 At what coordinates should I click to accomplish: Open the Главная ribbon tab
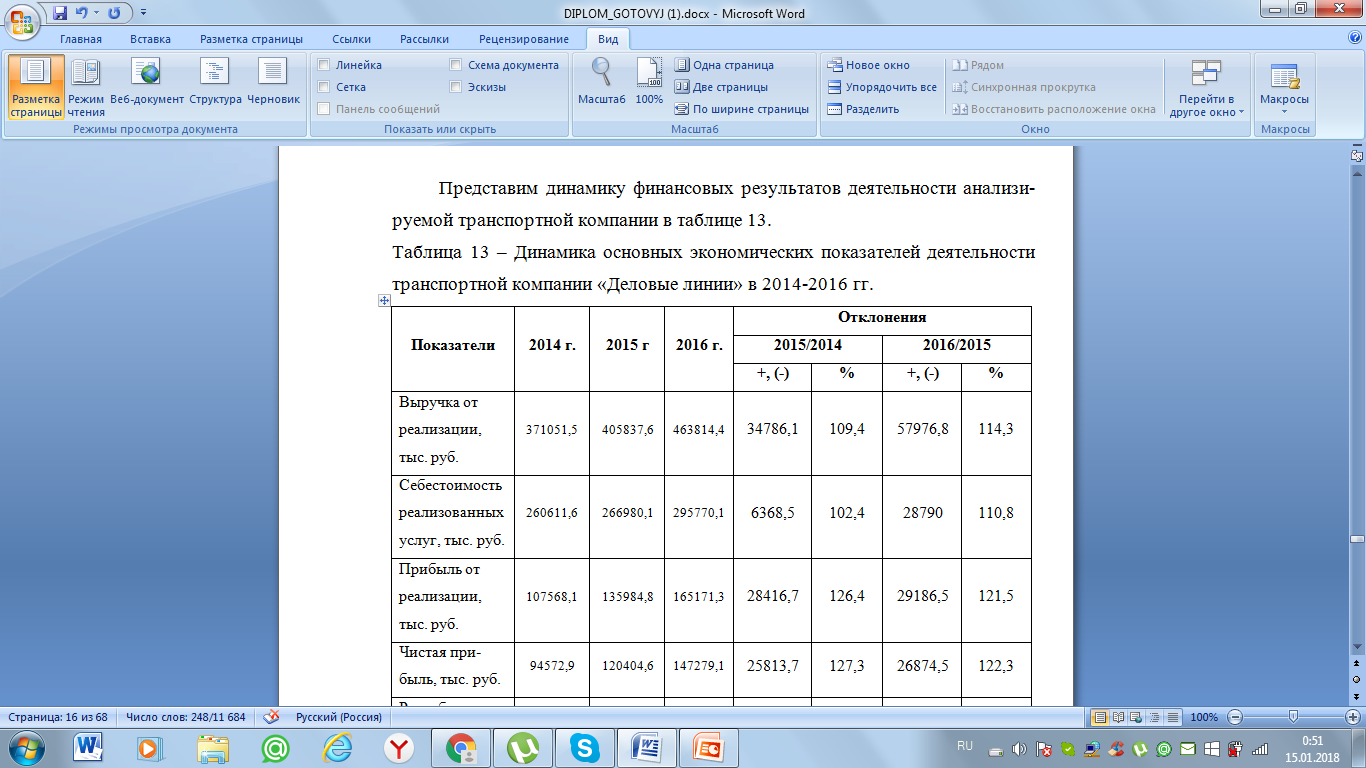click(x=81, y=39)
